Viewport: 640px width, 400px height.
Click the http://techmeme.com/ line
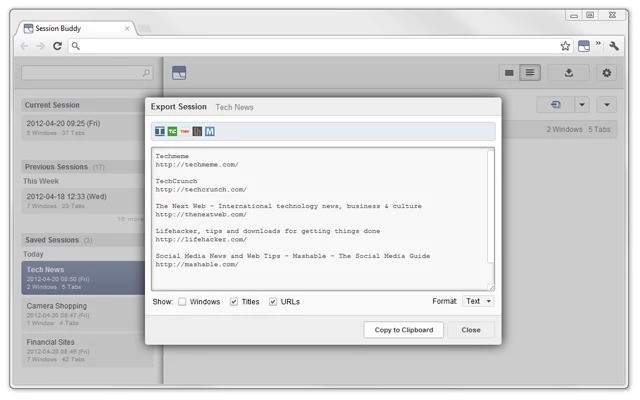pyautogui.click(x=197, y=165)
